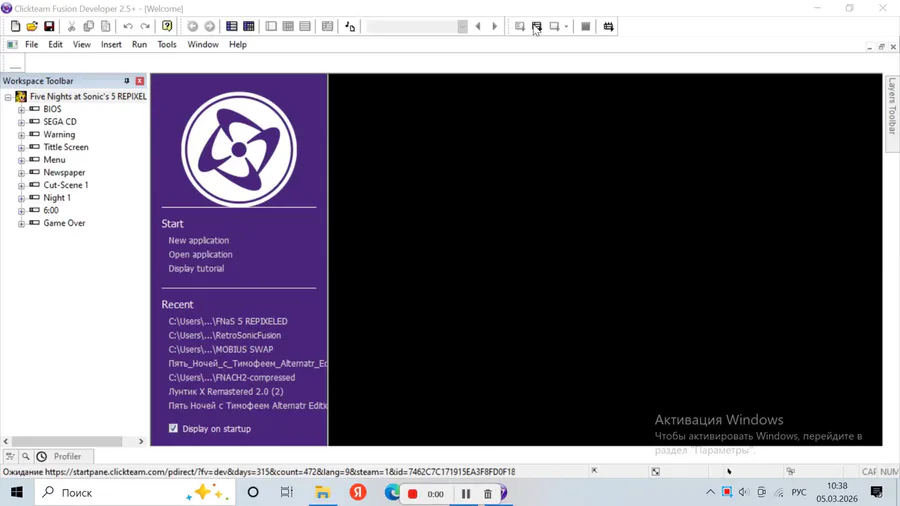900x506 pixels.
Task: Pin the Workspace Toolbar panel
Action: point(127,81)
